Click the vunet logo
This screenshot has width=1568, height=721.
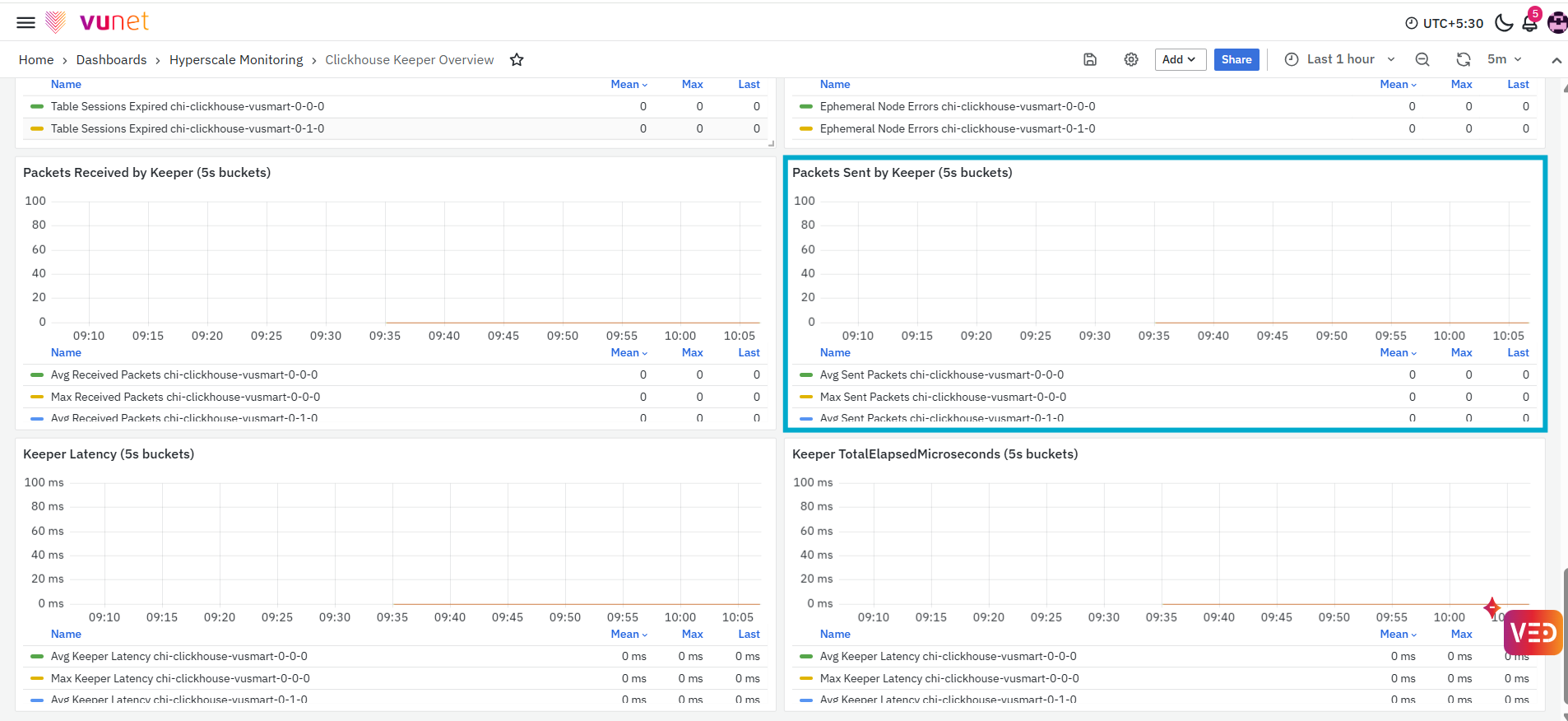click(x=97, y=21)
